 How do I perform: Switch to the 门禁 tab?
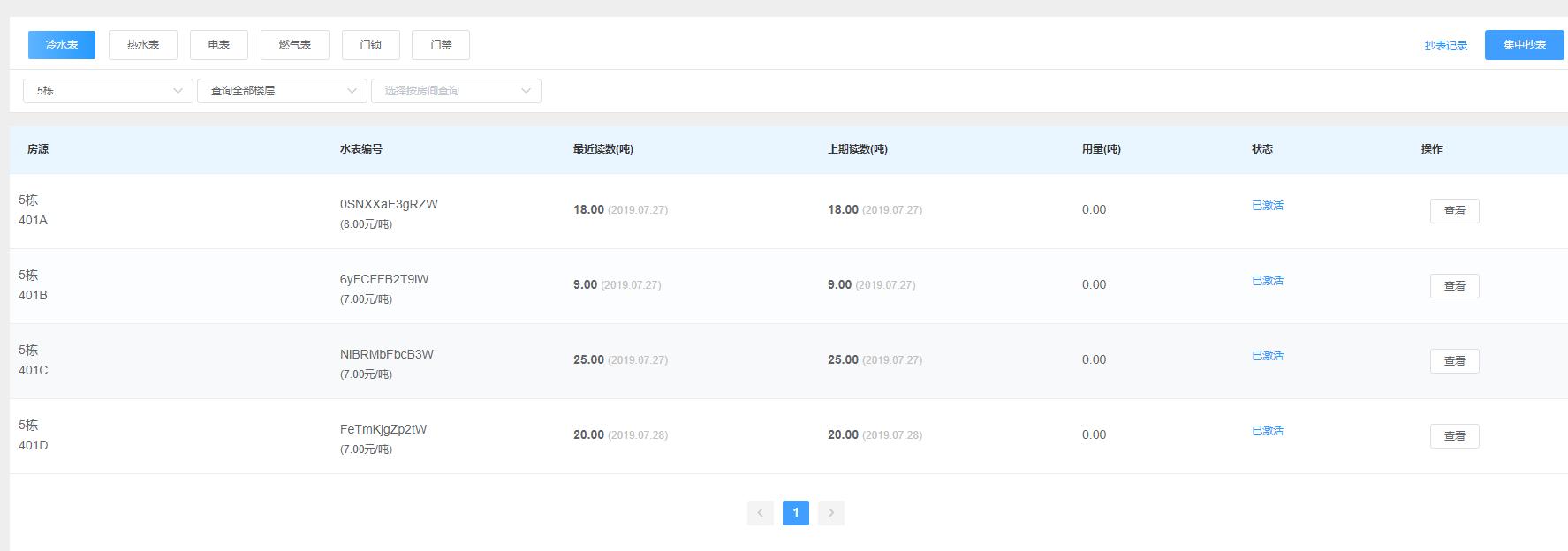[x=441, y=45]
